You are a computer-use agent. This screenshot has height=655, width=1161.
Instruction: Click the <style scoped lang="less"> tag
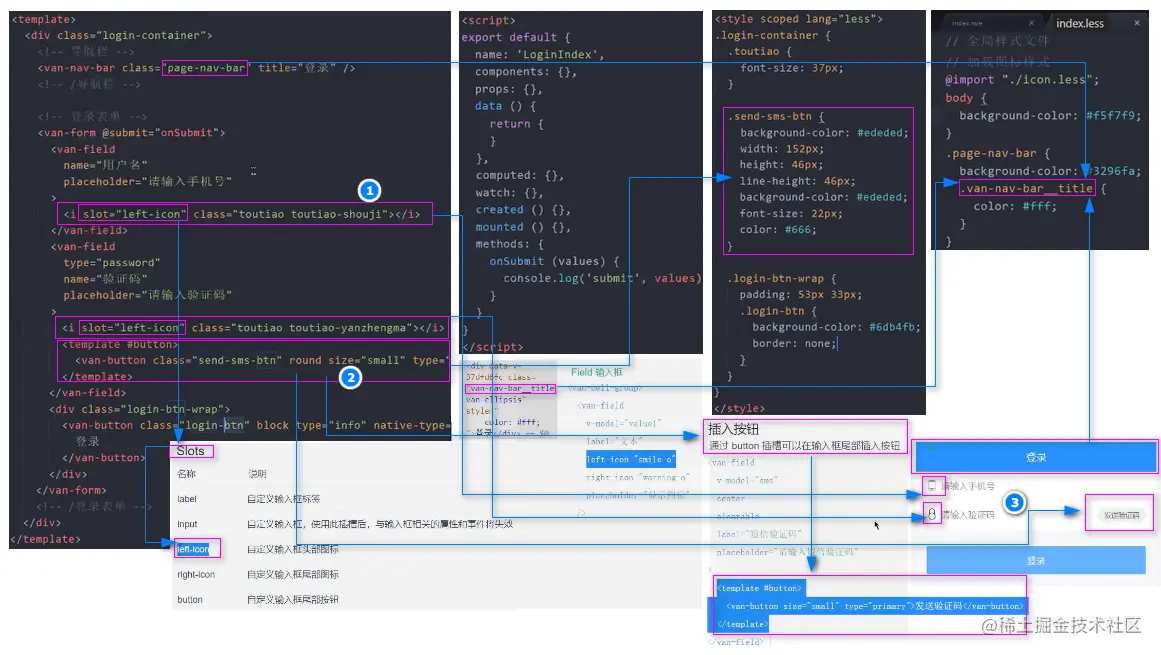tap(798, 19)
